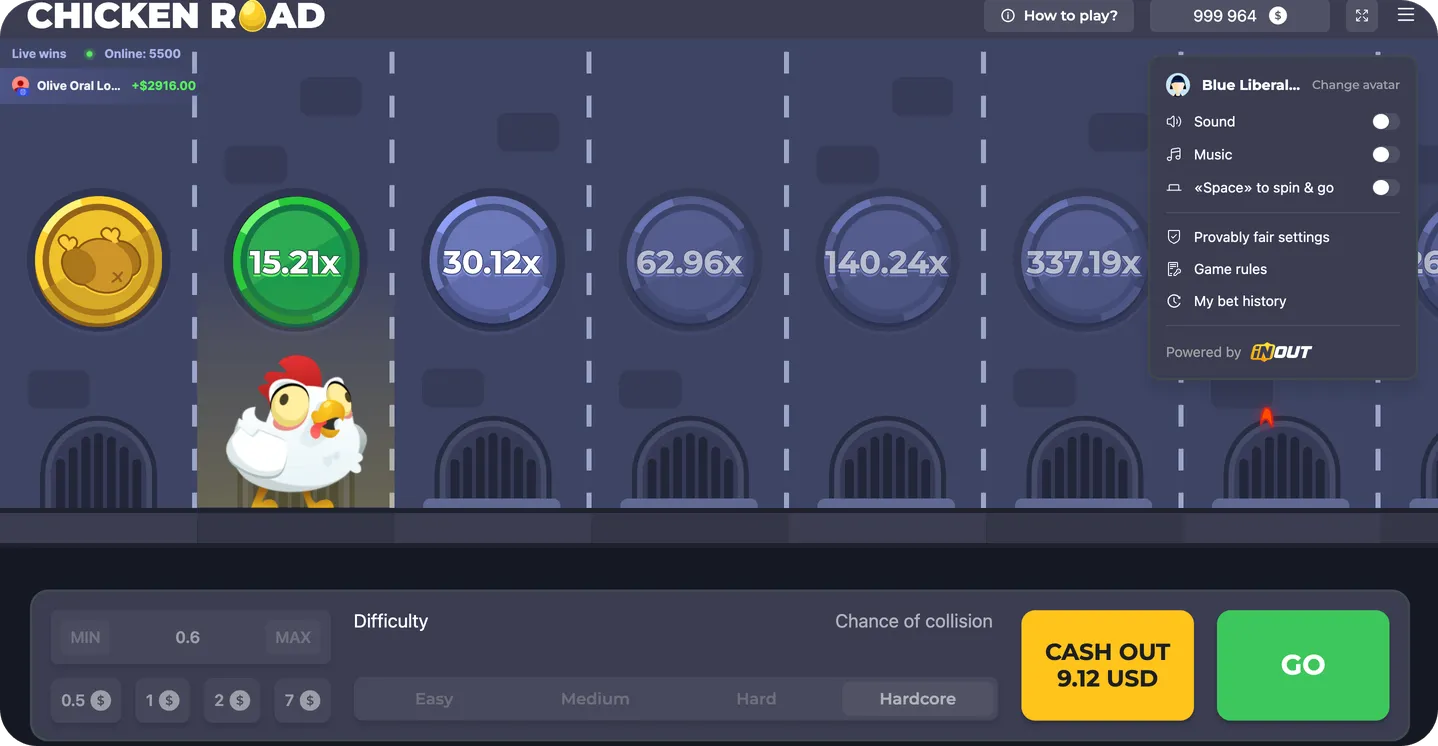Set bet to MIN
Image resolution: width=1438 pixels, height=746 pixels.
(x=85, y=637)
